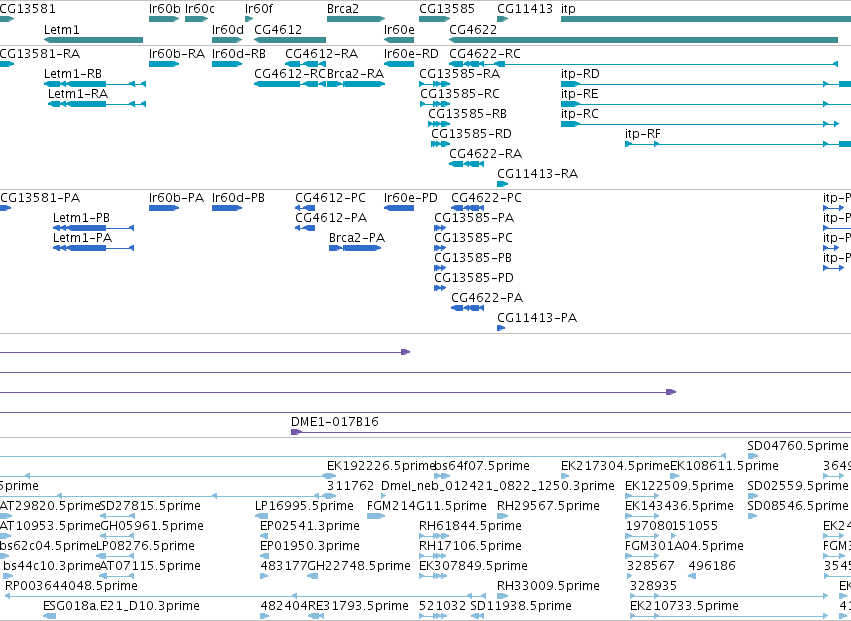Click protein Letm1-PA label

(82, 237)
